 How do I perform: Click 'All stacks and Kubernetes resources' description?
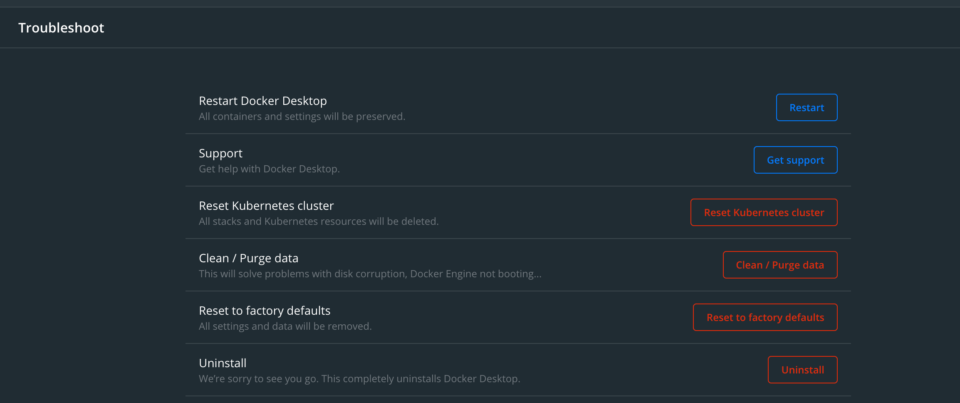(x=318, y=222)
